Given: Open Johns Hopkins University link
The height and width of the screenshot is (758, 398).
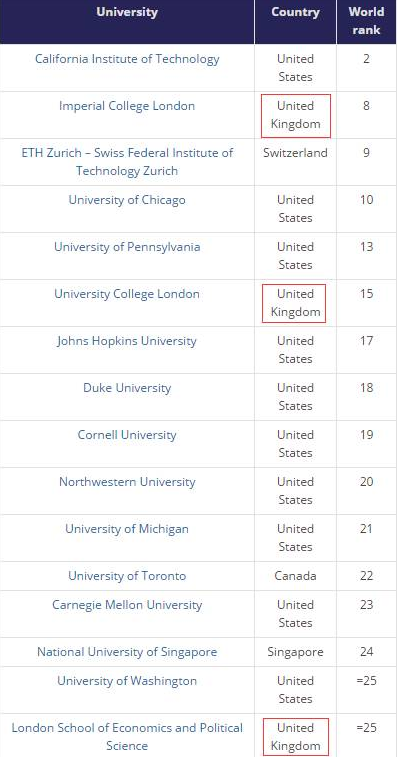Looking at the screenshot, I should (x=127, y=341).
